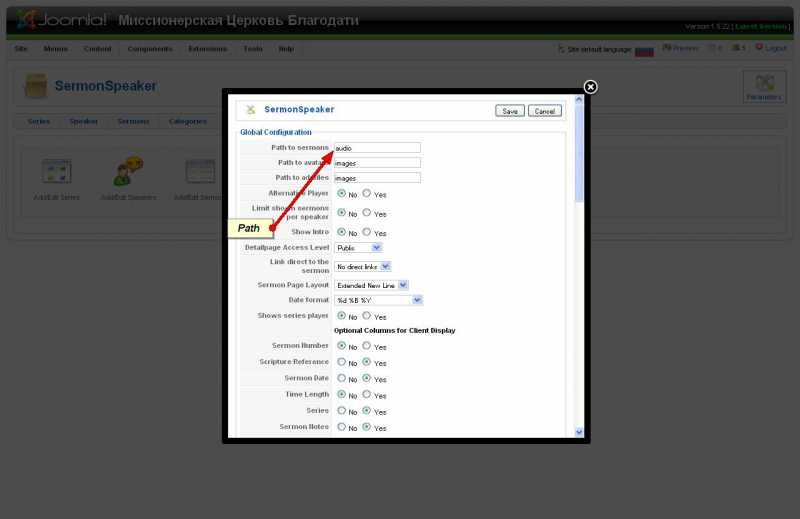Close the modal with the X button
Screen dimensions: 800x519
click(x=590, y=87)
